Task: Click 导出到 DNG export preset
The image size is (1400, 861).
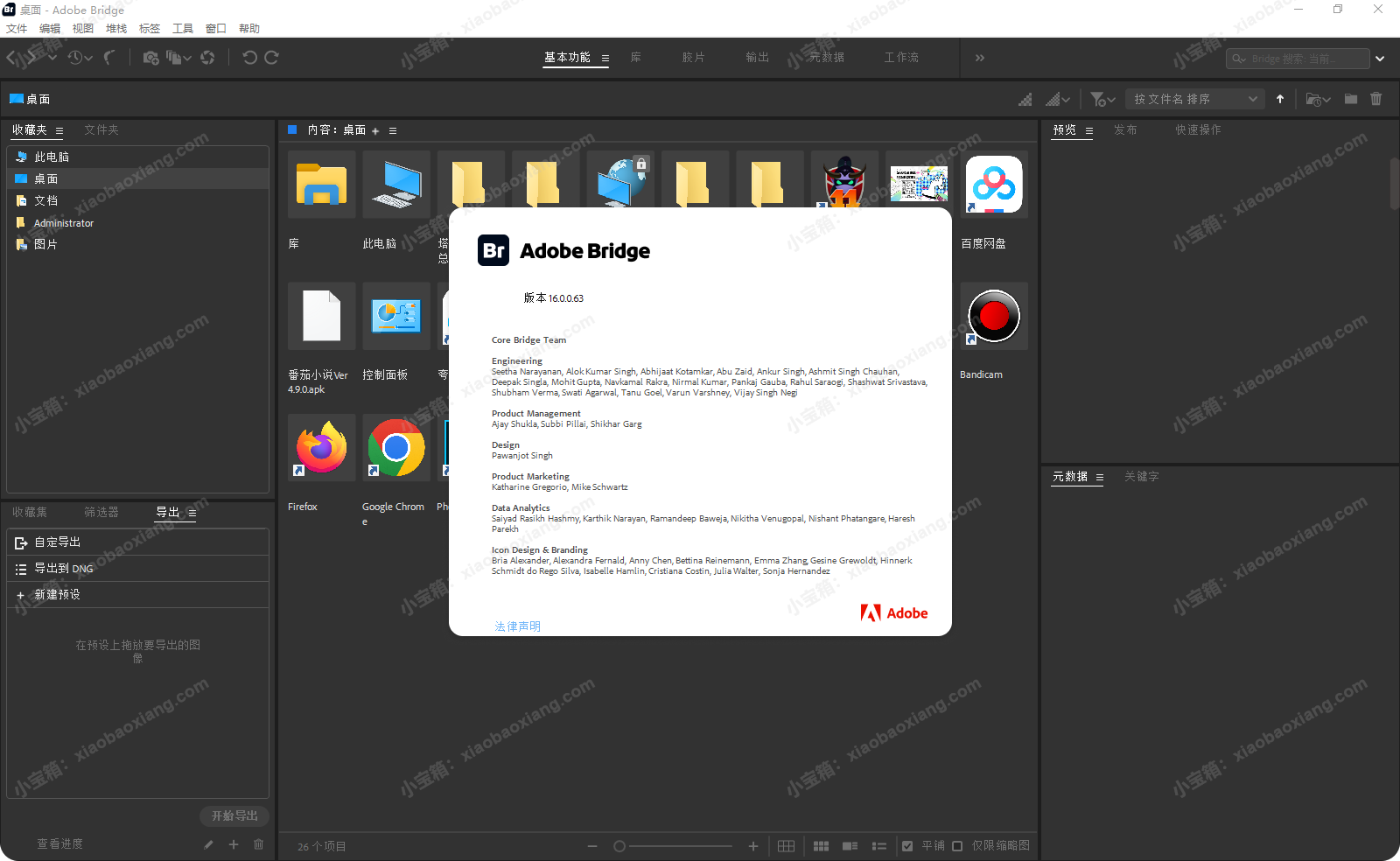Action: pos(63,569)
